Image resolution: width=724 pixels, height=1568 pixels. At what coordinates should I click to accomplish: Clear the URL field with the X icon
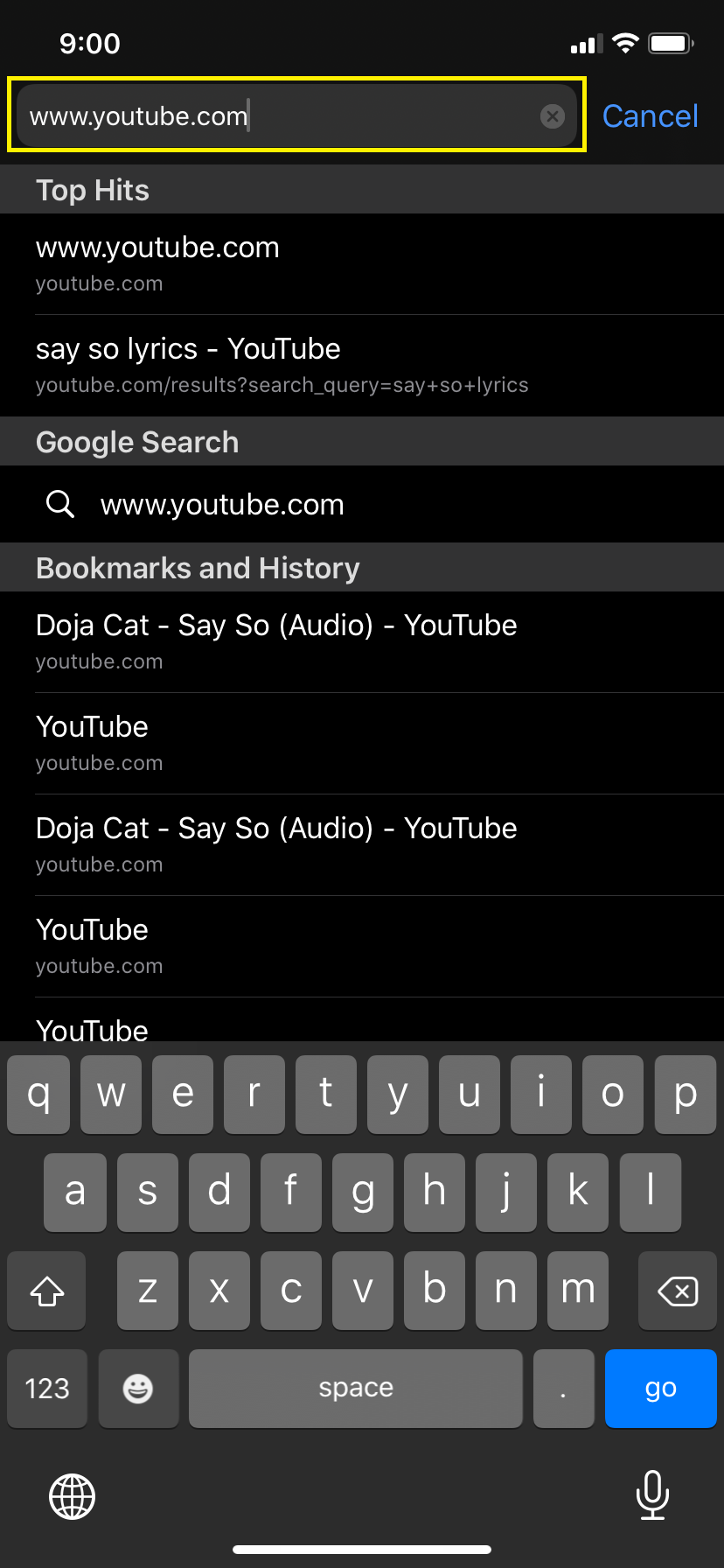(552, 116)
